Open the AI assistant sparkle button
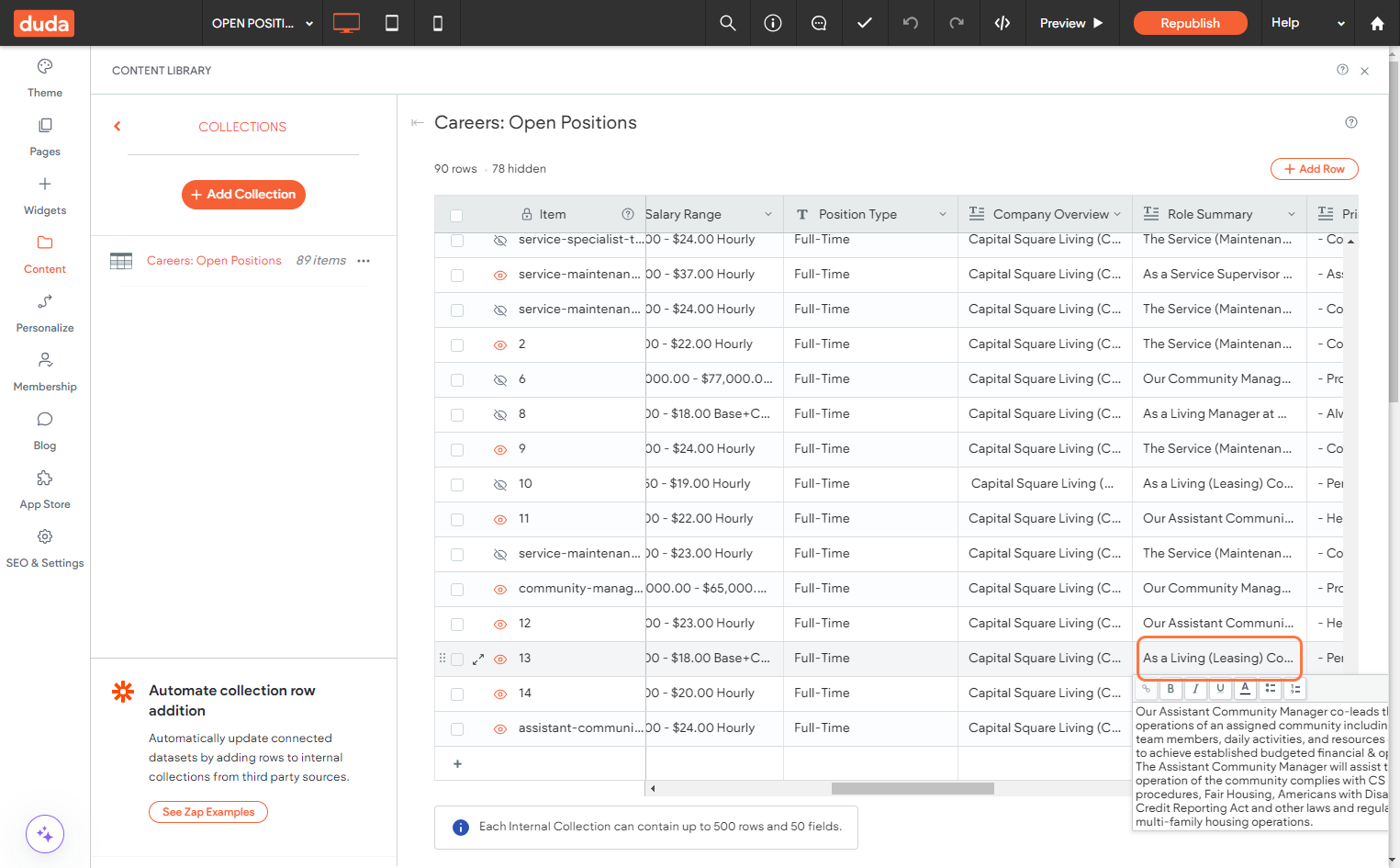Image resolution: width=1400 pixels, height=868 pixels. click(45, 835)
